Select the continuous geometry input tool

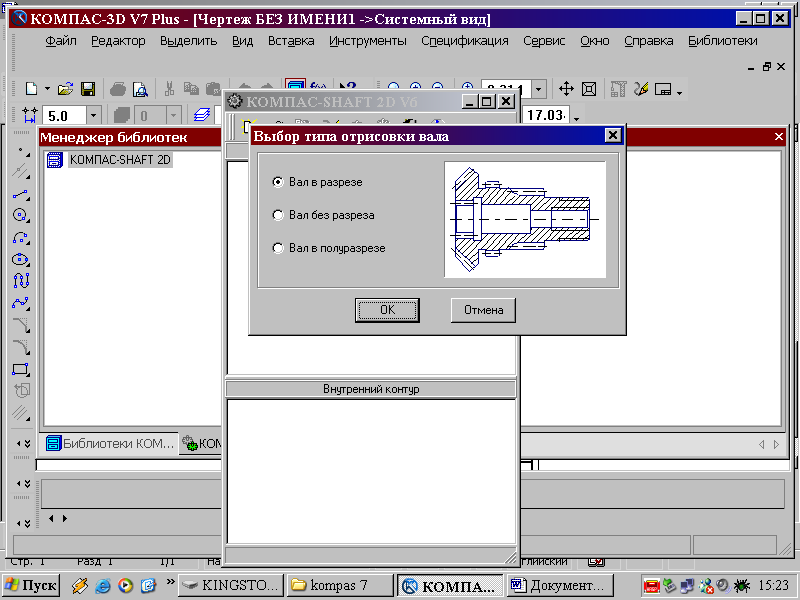[21, 281]
